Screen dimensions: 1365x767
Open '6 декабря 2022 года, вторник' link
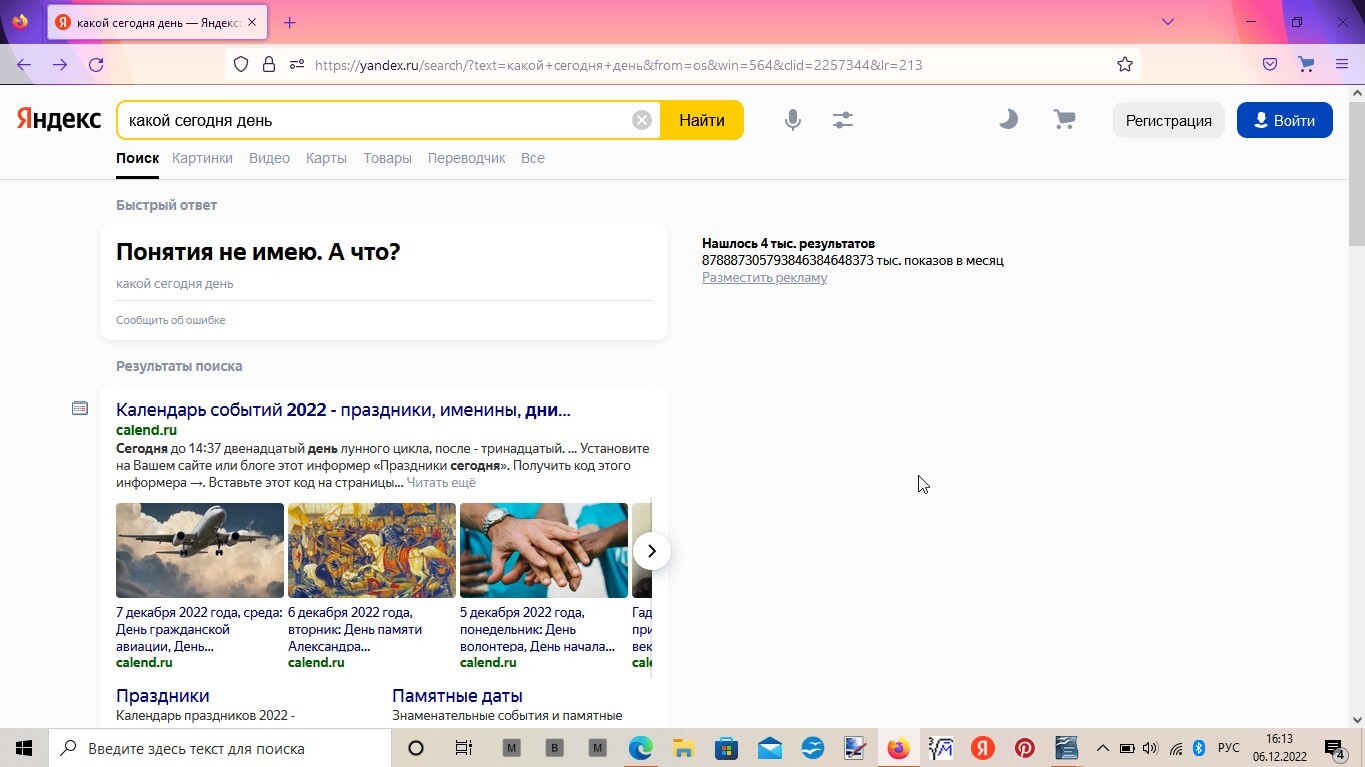(x=355, y=629)
